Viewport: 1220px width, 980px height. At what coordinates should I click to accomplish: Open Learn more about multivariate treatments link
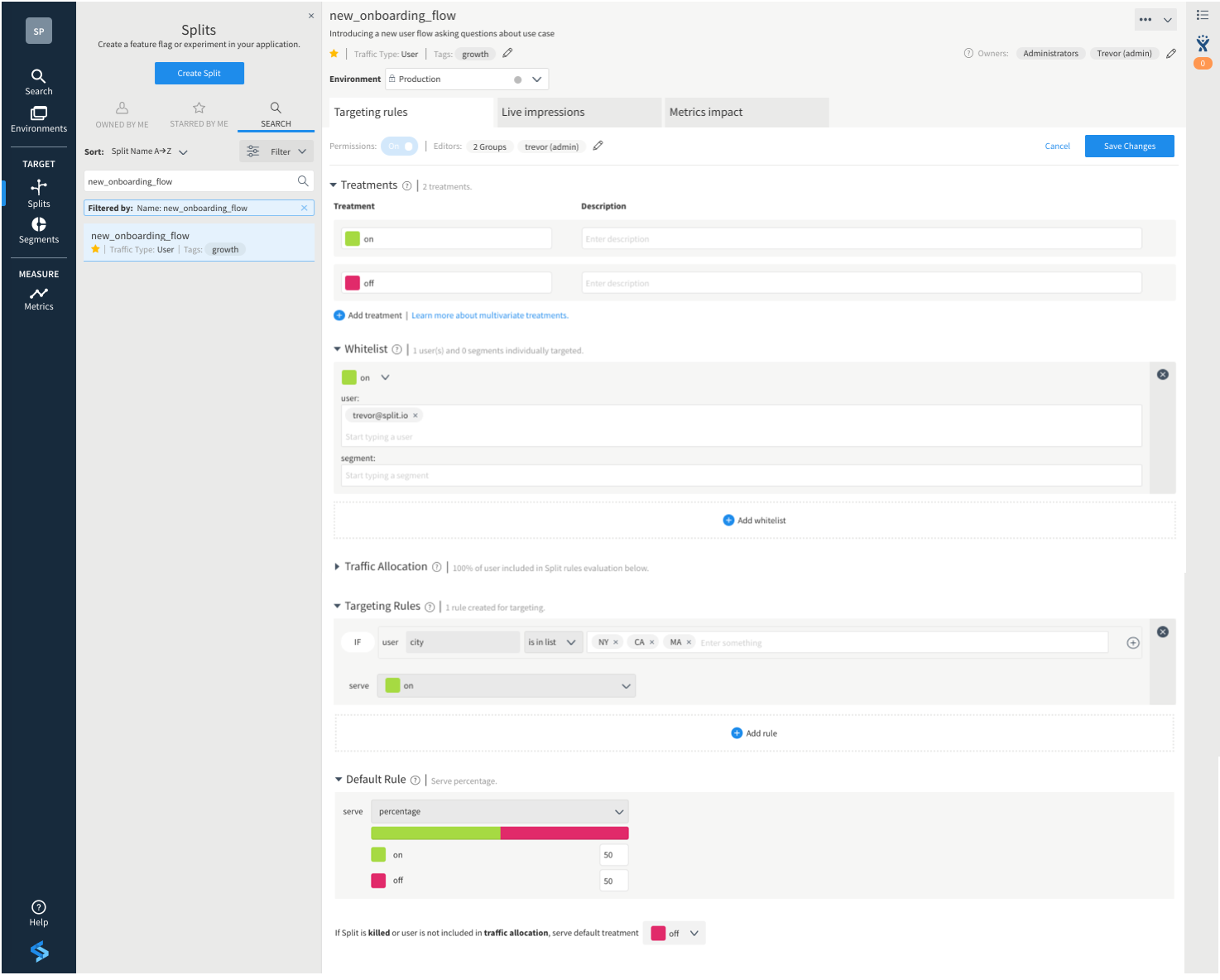point(490,315)
